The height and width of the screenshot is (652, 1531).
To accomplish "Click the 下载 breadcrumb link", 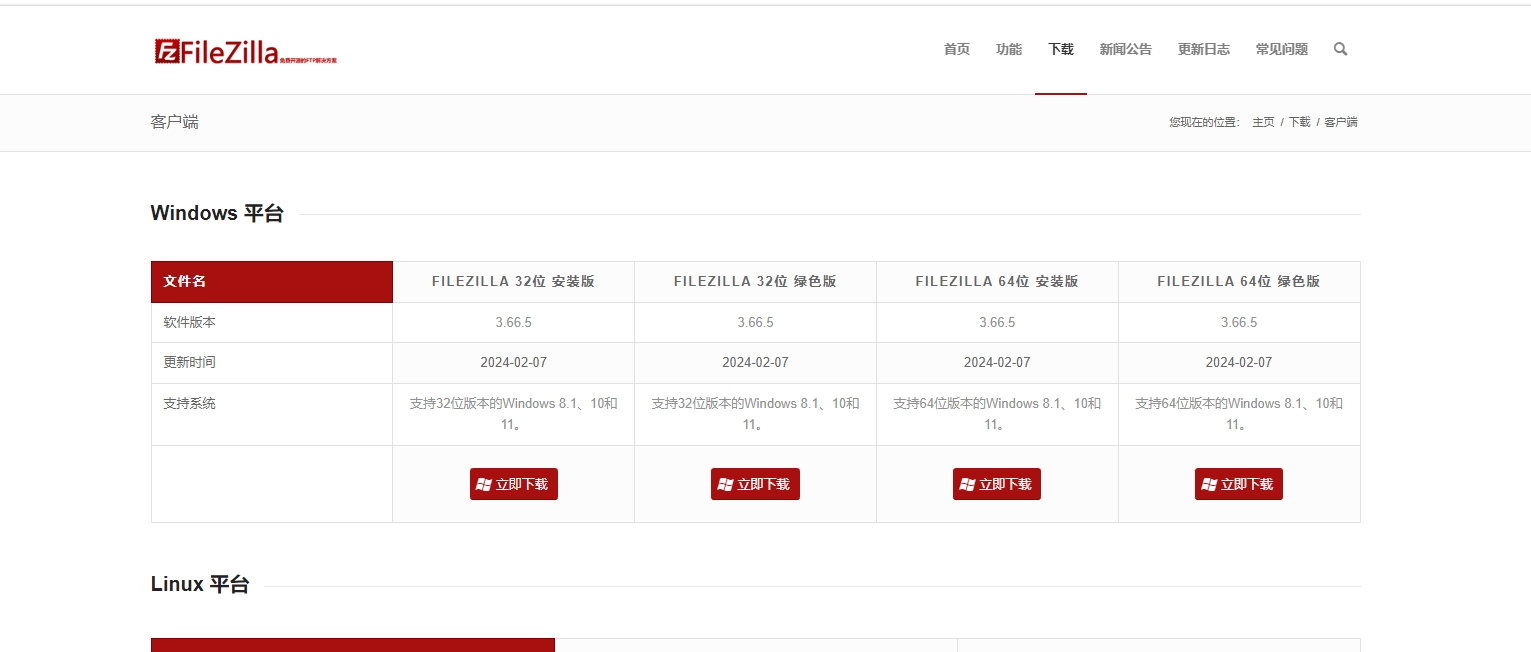I will [1299, 122].
